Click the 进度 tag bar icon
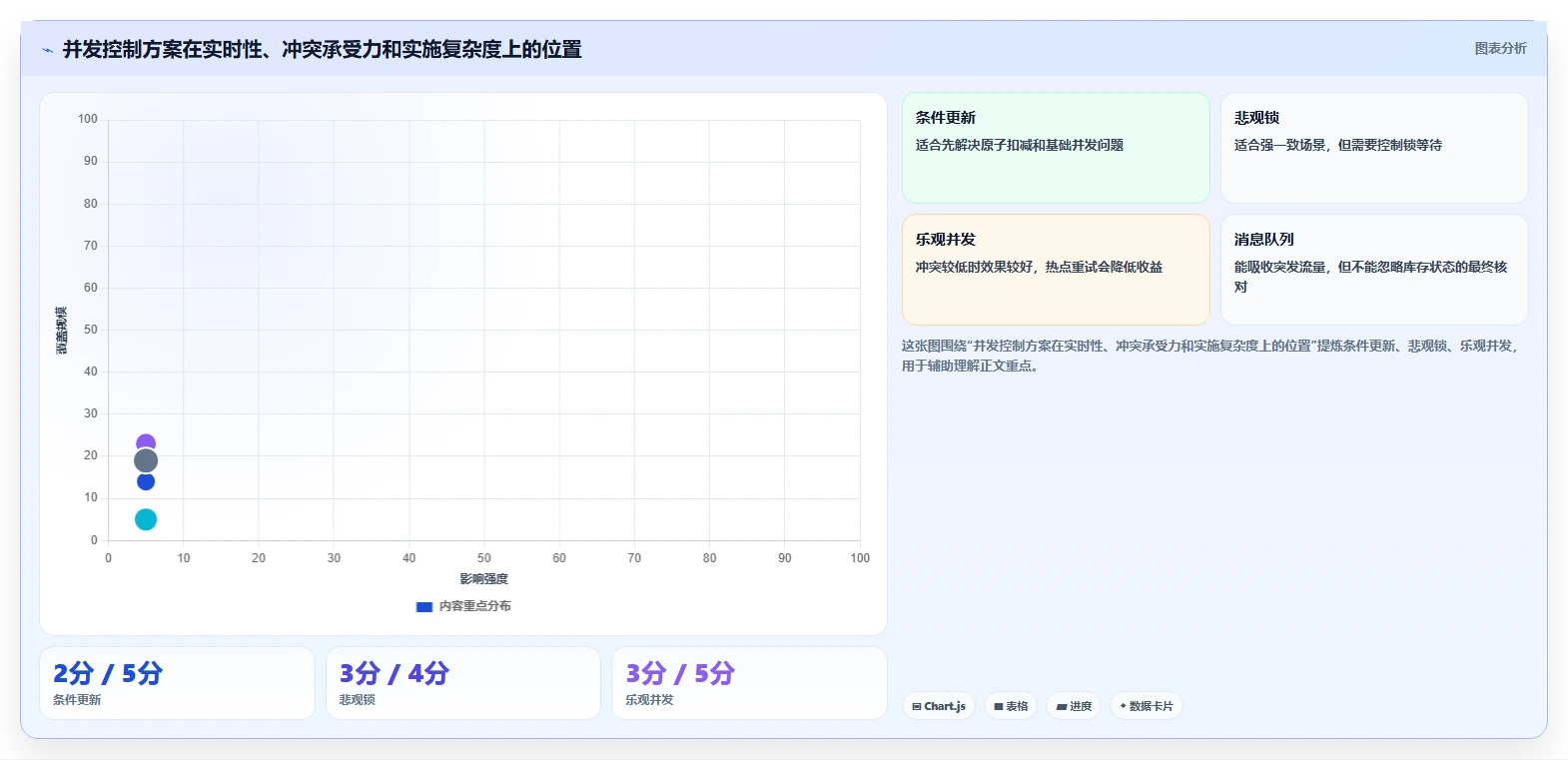Image resolution: width=1568 pixels, height=760 pixels. tap(1062, 706)
